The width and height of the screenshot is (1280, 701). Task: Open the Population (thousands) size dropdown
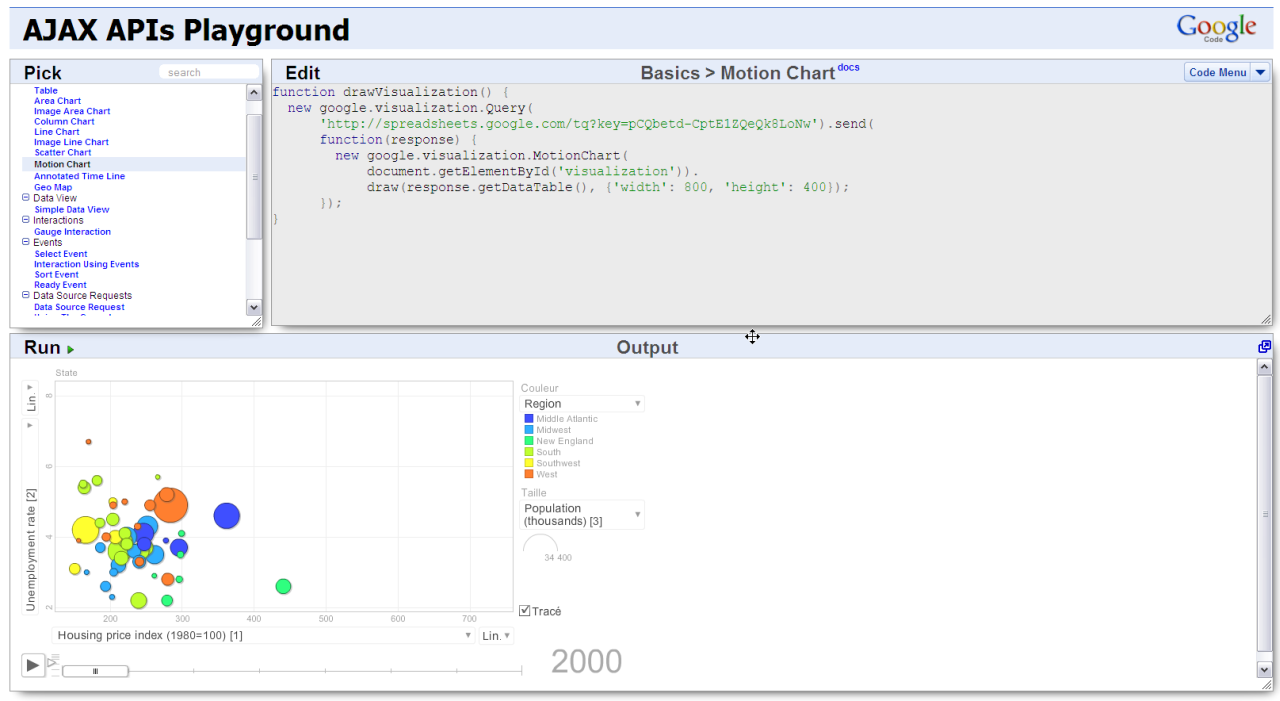[x=582, y=514]
